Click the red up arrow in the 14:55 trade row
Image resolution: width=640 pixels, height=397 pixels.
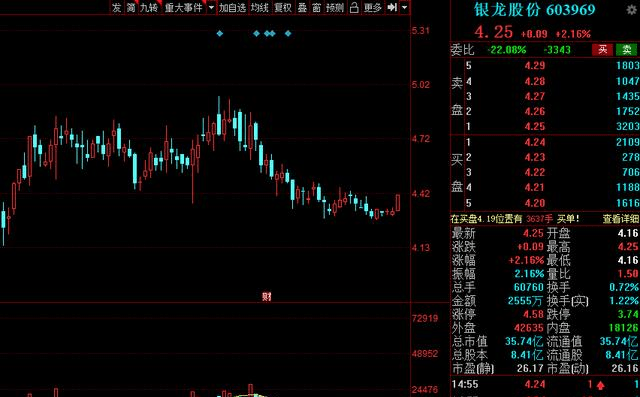[x=600, y=385]
